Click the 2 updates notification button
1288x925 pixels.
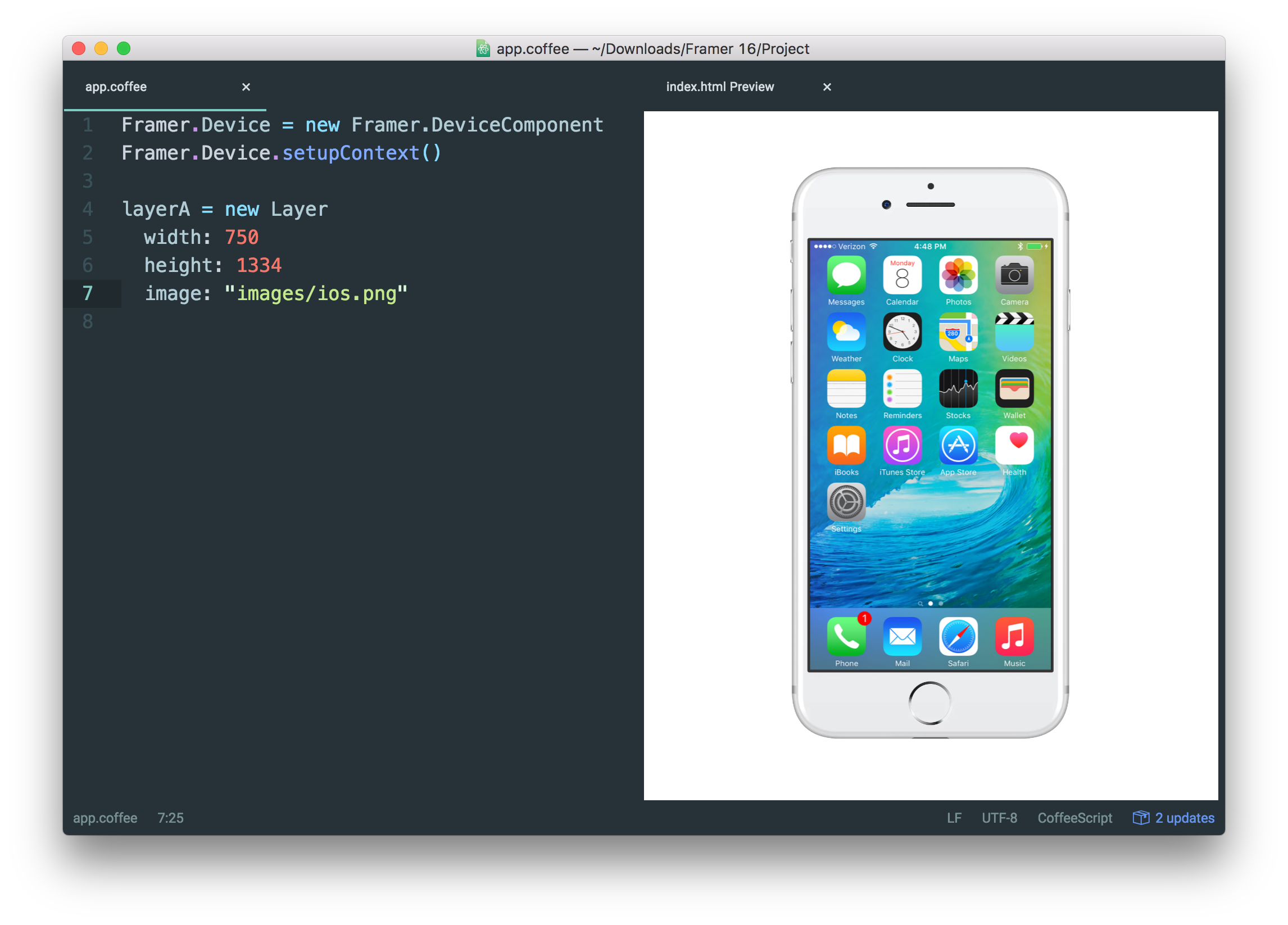[x=1175, y=818]
